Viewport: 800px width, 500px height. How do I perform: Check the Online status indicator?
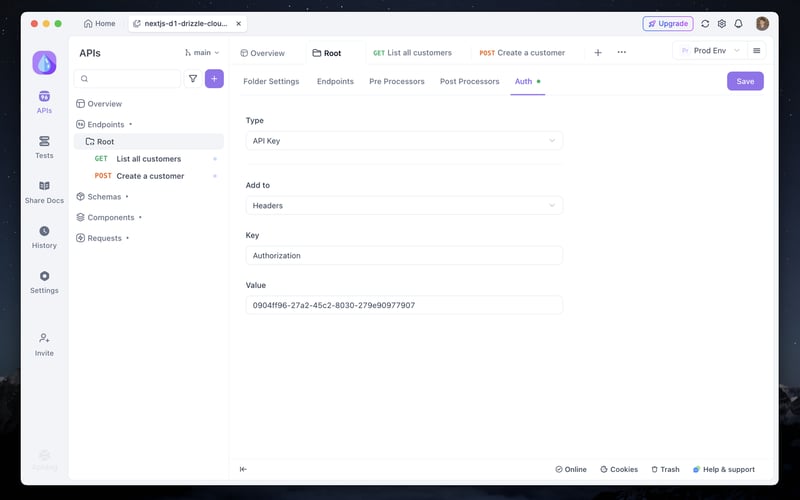tap(571, 469)
